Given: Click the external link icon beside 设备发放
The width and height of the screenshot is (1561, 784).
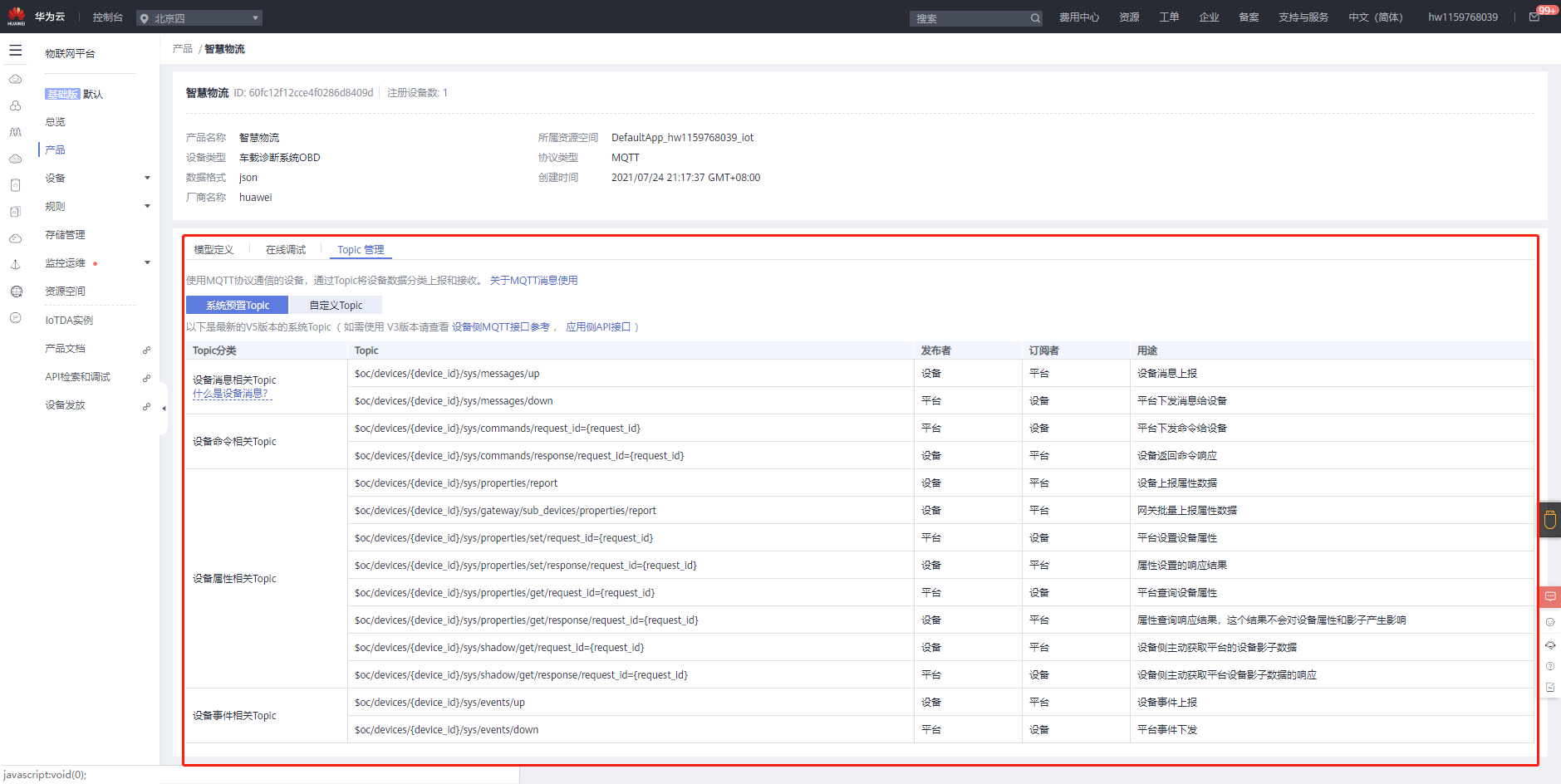Looking at the screenshot, I should pyautogui.click(x=146, y=406).
